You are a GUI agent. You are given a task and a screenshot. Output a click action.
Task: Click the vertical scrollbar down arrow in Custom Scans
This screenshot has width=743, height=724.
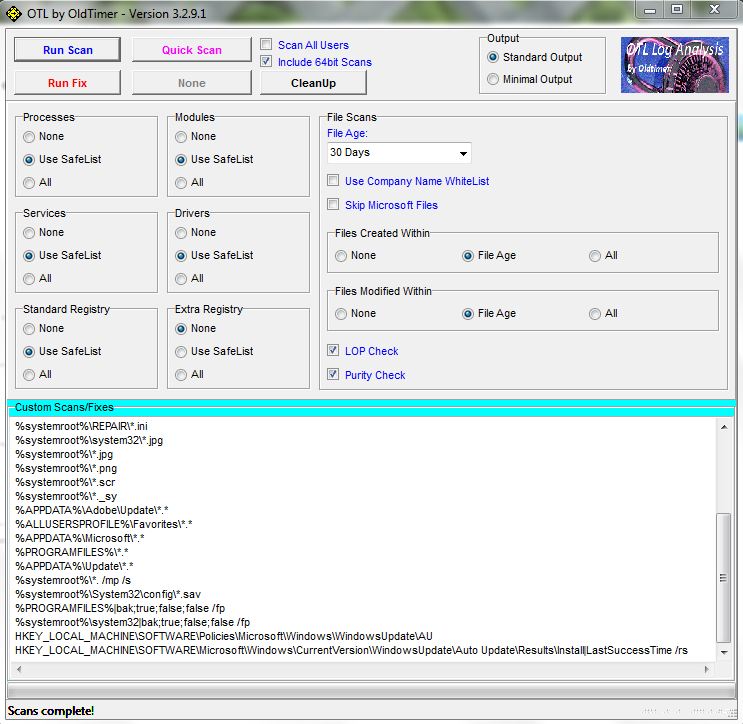[x=724, y=652]
